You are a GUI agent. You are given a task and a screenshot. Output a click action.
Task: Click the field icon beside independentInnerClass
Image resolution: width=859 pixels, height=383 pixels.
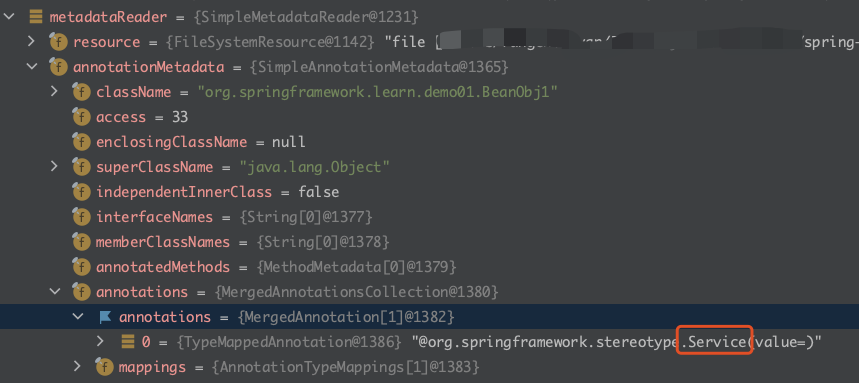coord(82,192)
